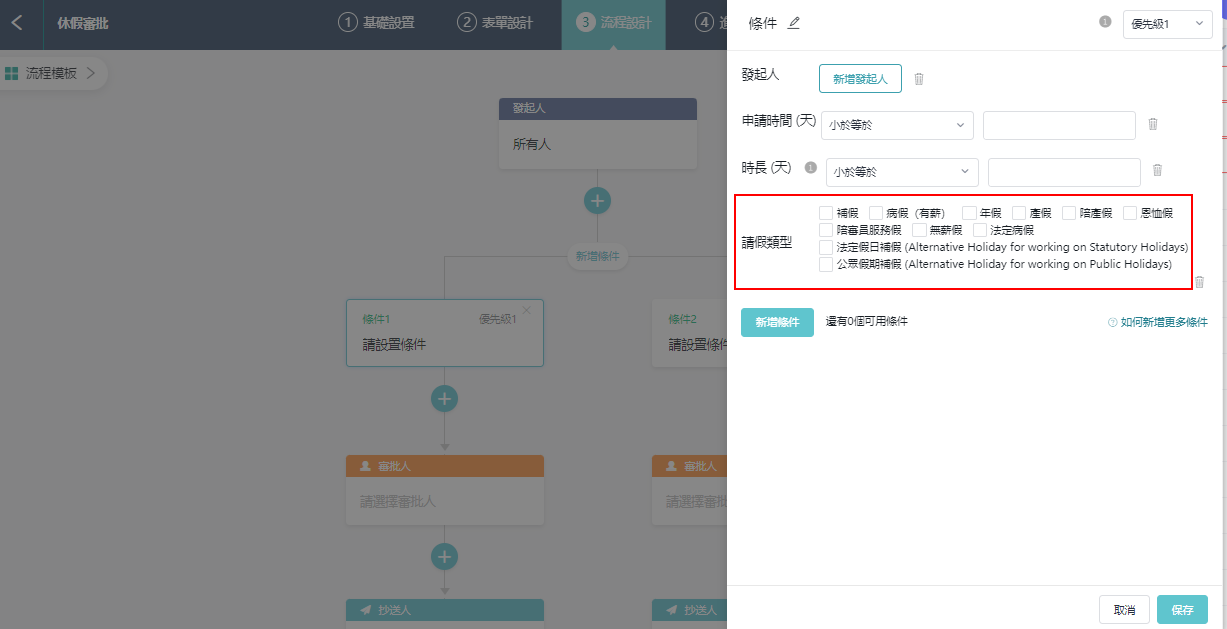Expand the 時長 comparison dropdown
Screen dimensions: 1227x629
click(x=902, y=172)
